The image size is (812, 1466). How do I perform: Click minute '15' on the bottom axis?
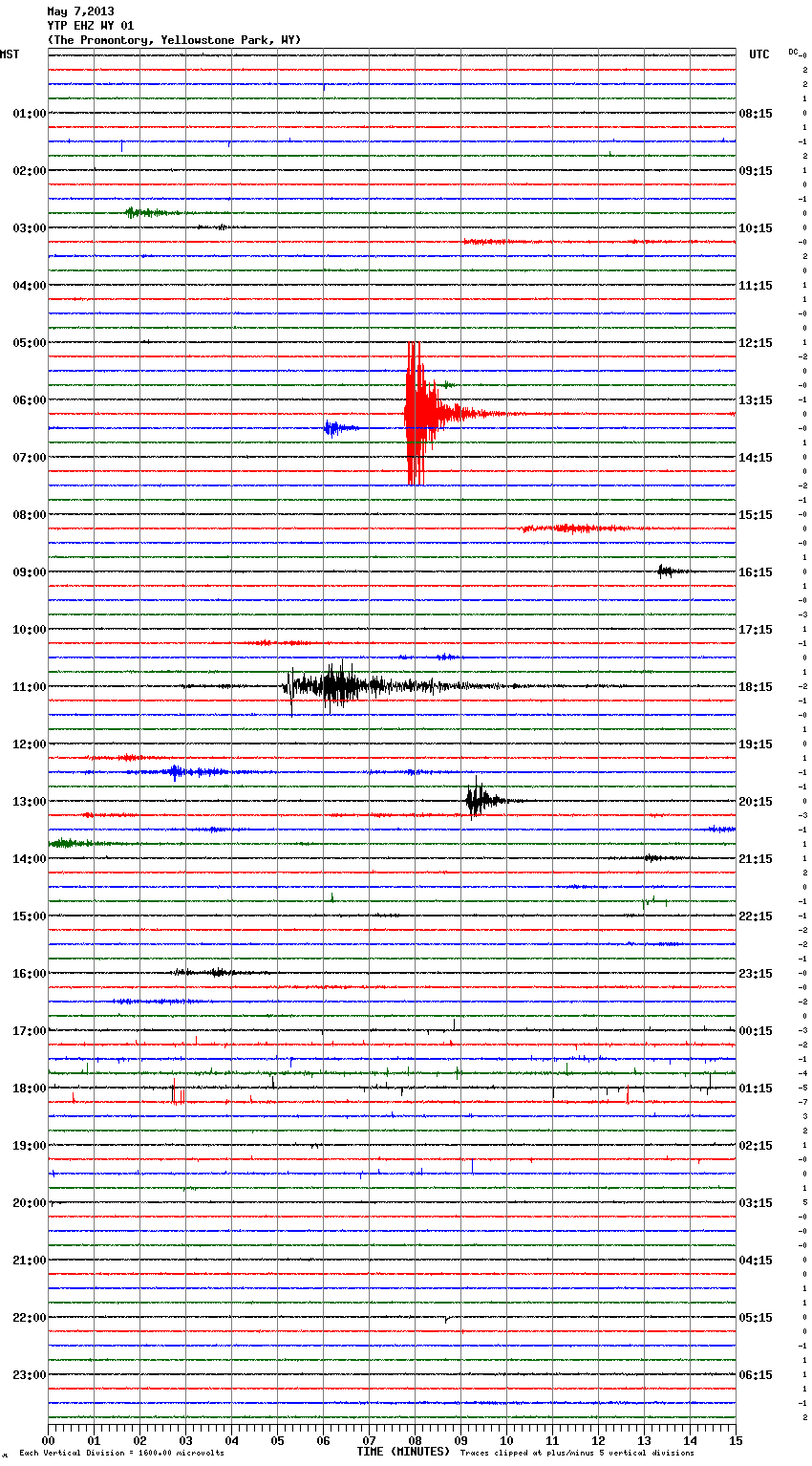pyautogui.click(x=735, y=1440)
